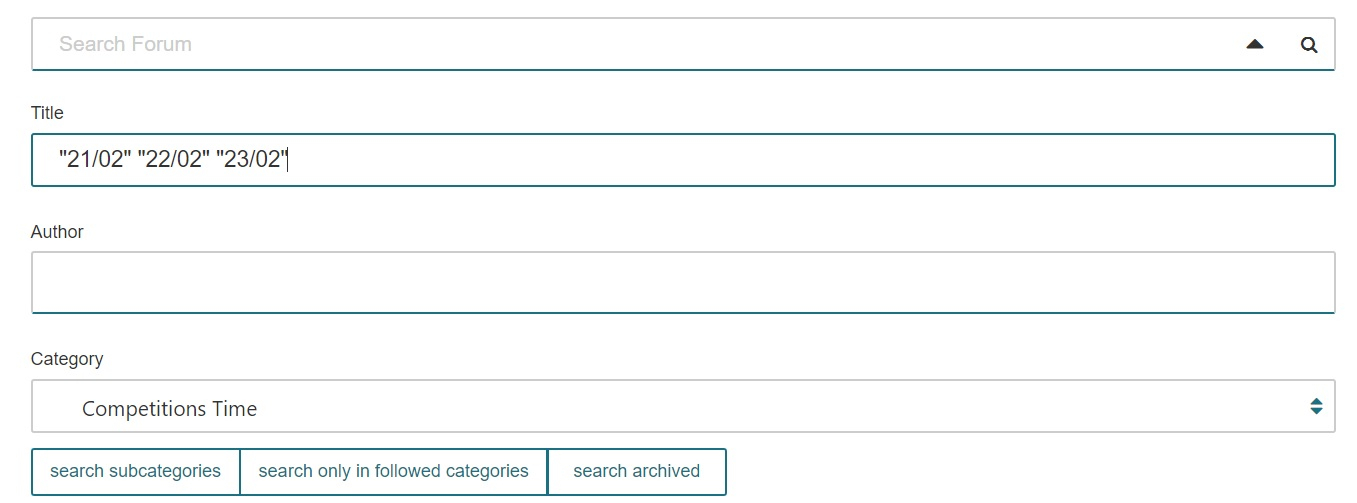1357x503 pixels.
Task: Enable search only in followed categories
Action: click(x=393, y=471)
